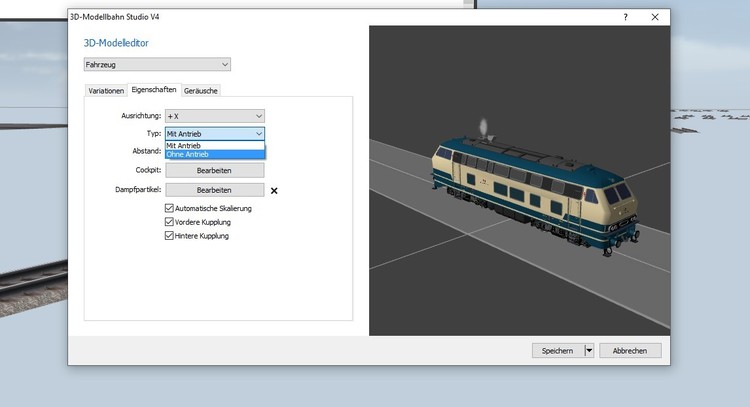The height and width of the screenshot is (407, 750).
Task: Click Bearbeiten next to Cockpit
Action: click(x=214, y=170)
